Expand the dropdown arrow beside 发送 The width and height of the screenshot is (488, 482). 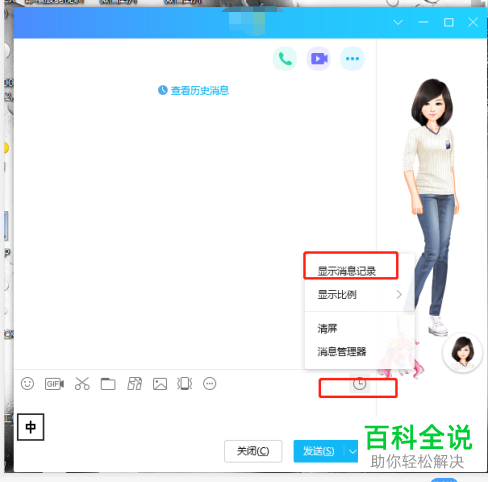[x=352, y=451]
